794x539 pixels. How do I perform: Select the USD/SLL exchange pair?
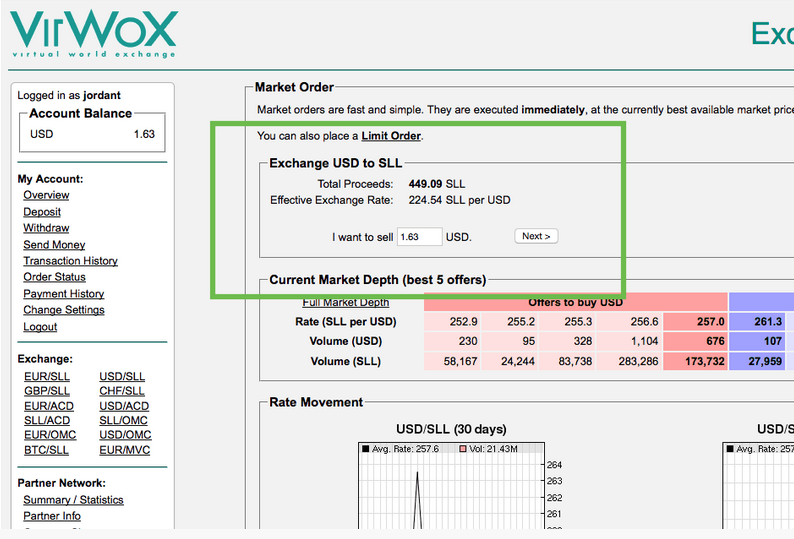(122, 376)
